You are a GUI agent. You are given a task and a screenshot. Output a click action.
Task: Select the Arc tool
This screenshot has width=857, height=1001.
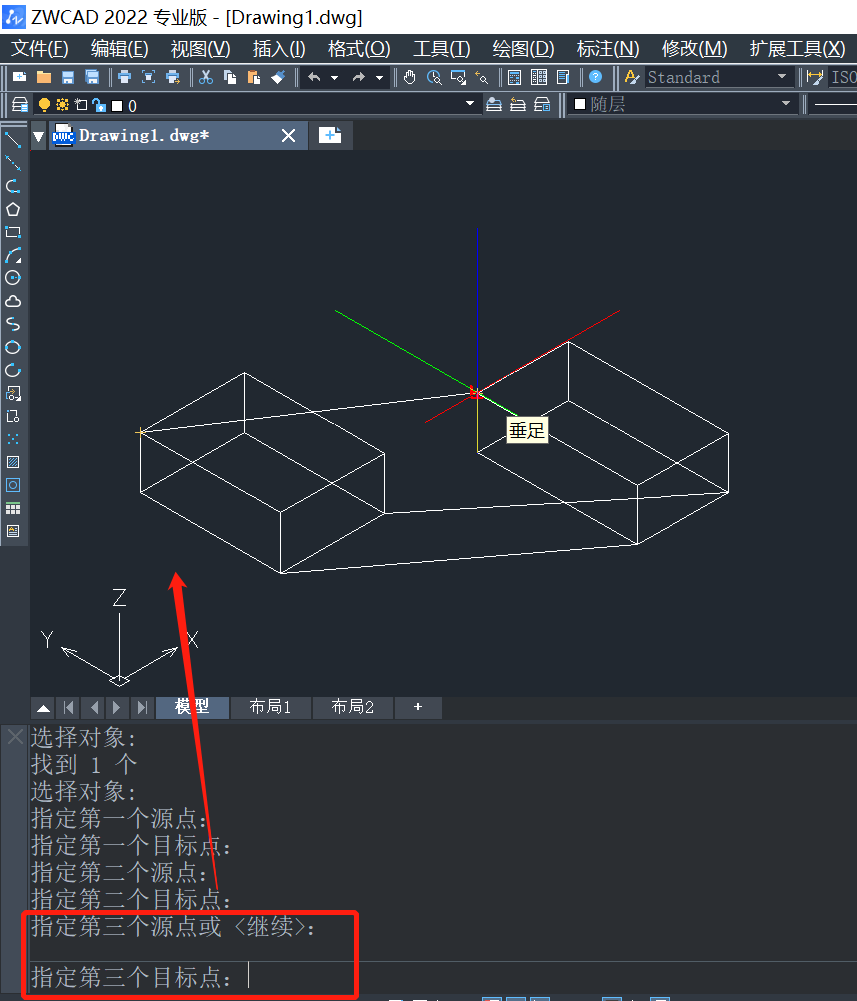pyautogui.click(x=13, y=255)
